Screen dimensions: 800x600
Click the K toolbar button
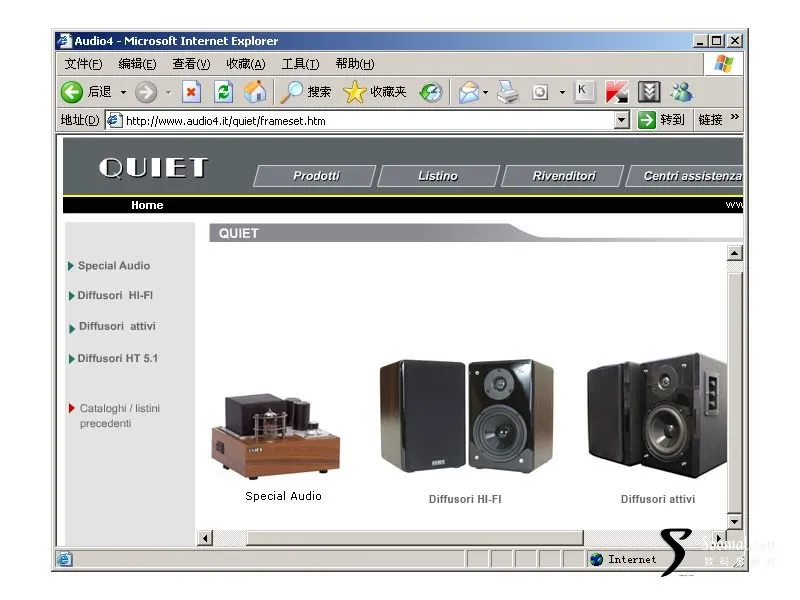coord(583,92)
